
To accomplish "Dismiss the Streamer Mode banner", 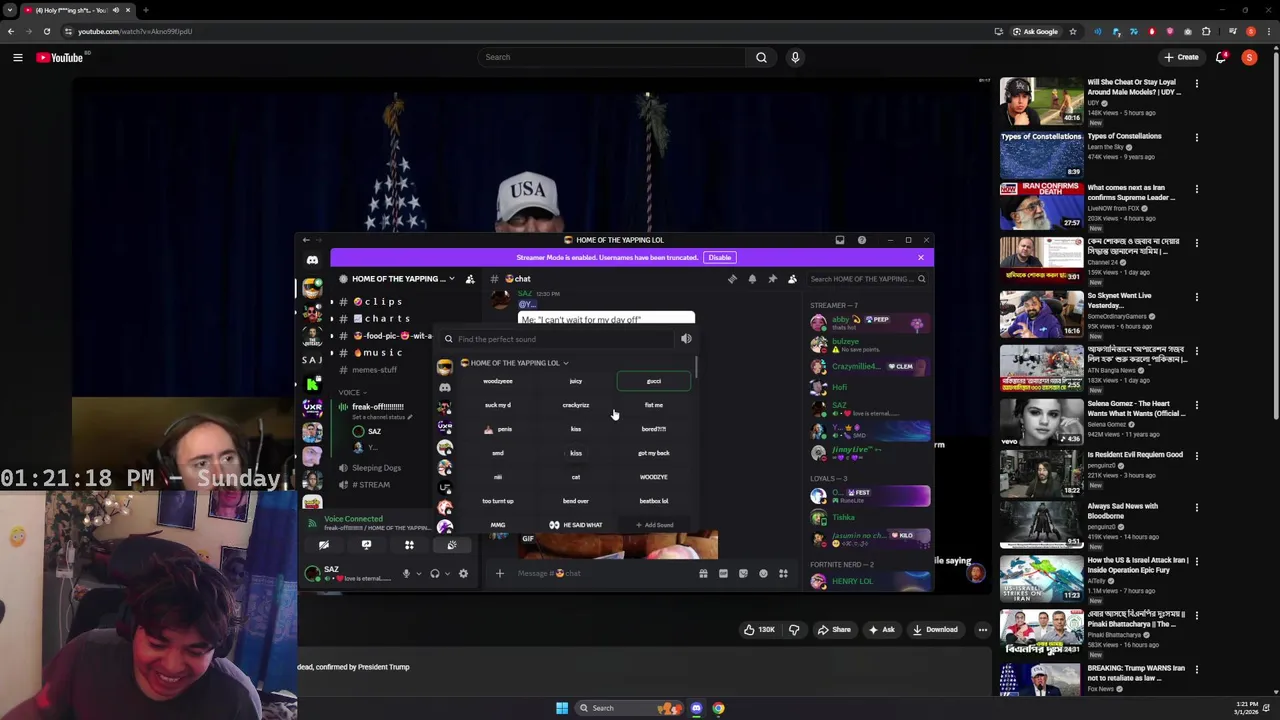I will click(921, 258).
